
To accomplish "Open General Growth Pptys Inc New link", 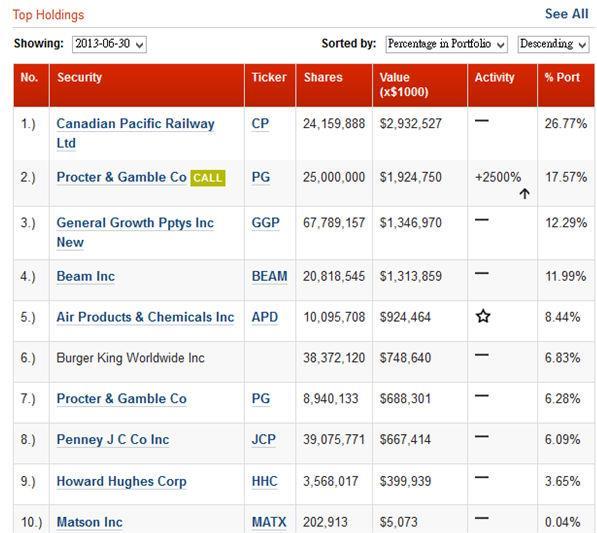I will pyautogui.click(x=135, y=232).
